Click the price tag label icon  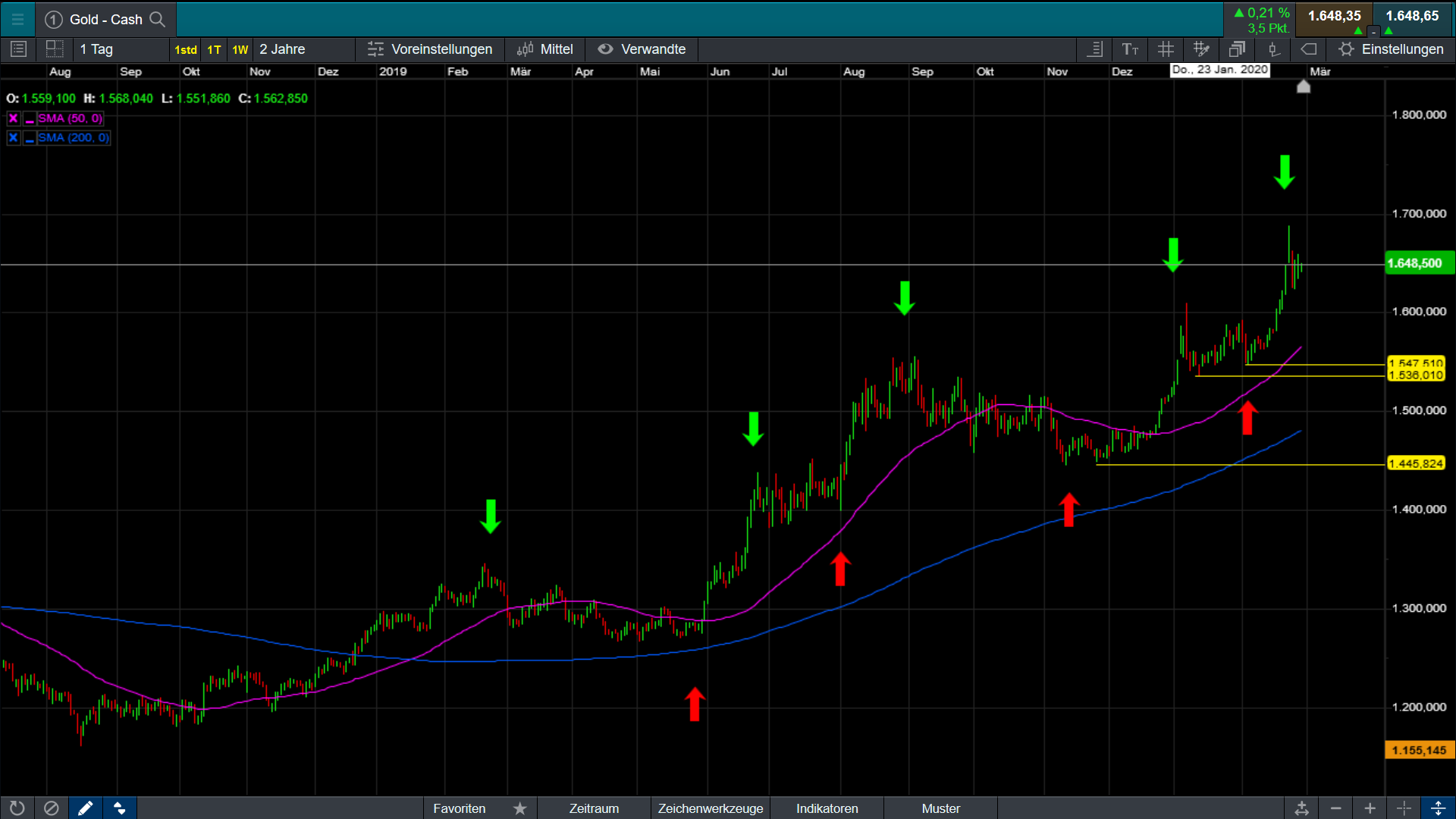pyautogui.click(x=1309, y=49)
